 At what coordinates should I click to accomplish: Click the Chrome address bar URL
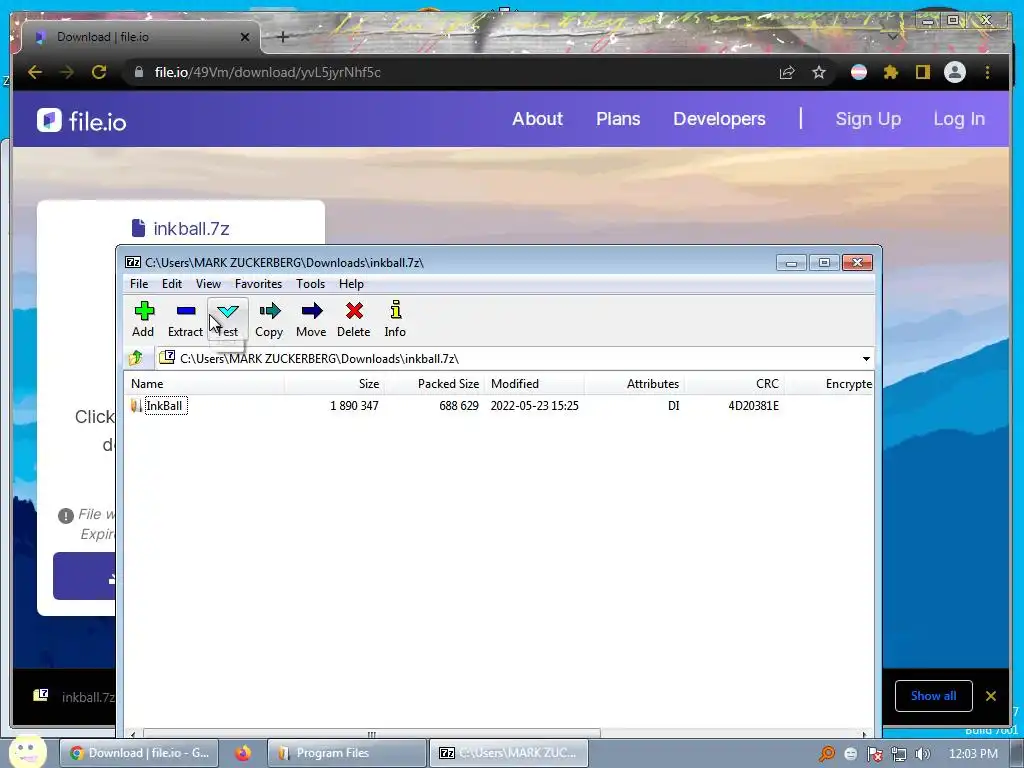click(267, 72)
